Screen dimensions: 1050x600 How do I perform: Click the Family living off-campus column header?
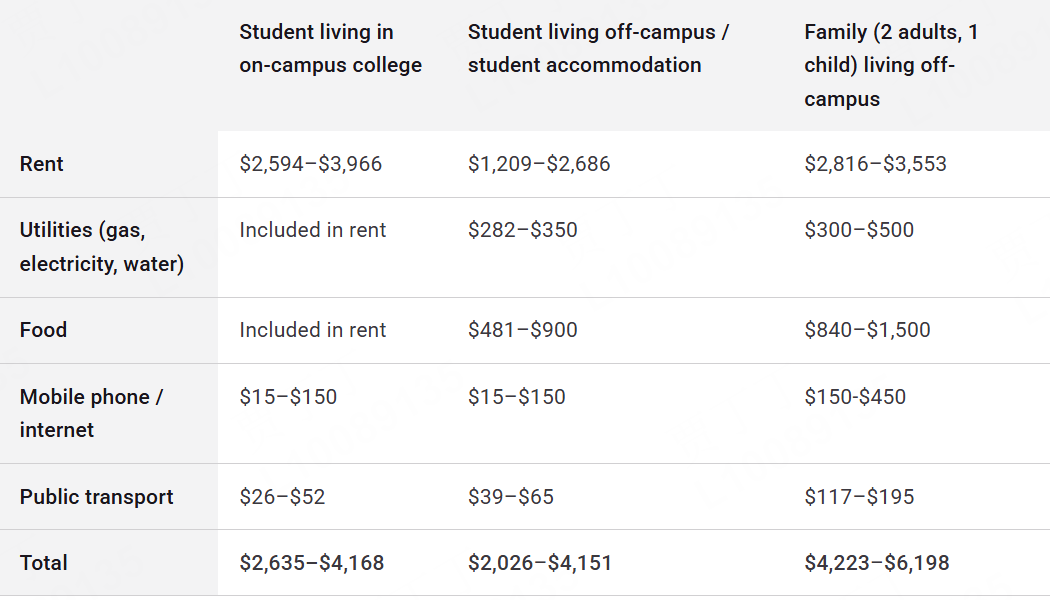point(891,65)
